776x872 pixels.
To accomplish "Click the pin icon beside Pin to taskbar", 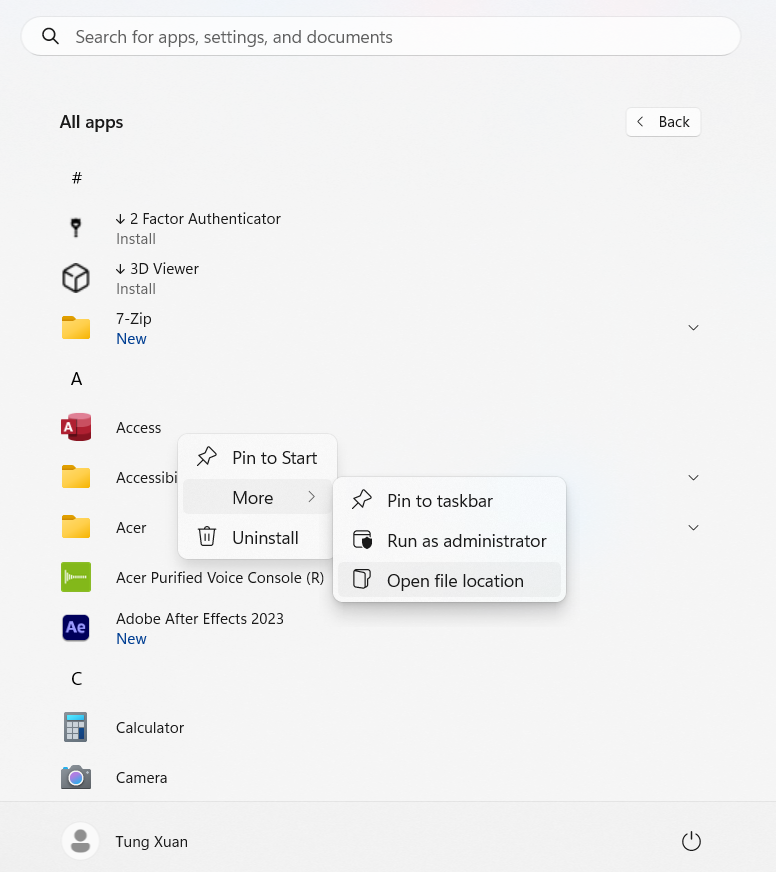I will coord(362,499).
